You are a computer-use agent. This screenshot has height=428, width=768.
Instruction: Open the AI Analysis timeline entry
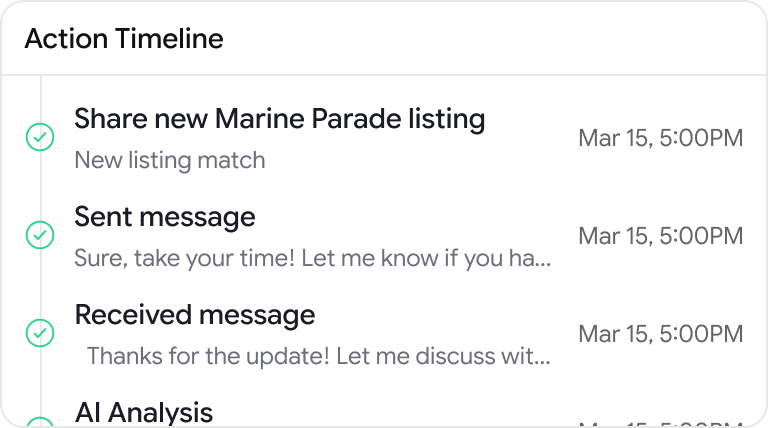pyautogui.click(x=144, y=412)
